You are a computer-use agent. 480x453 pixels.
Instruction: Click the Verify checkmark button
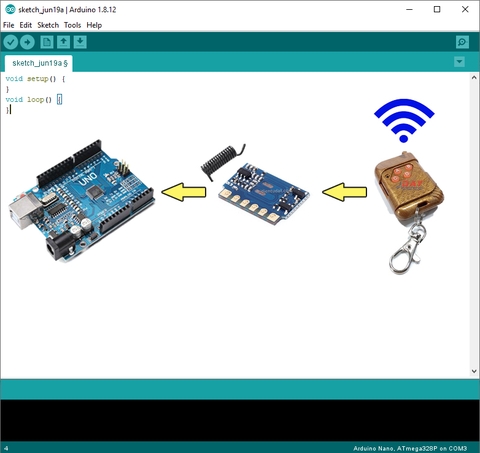[x=10, y=42]
